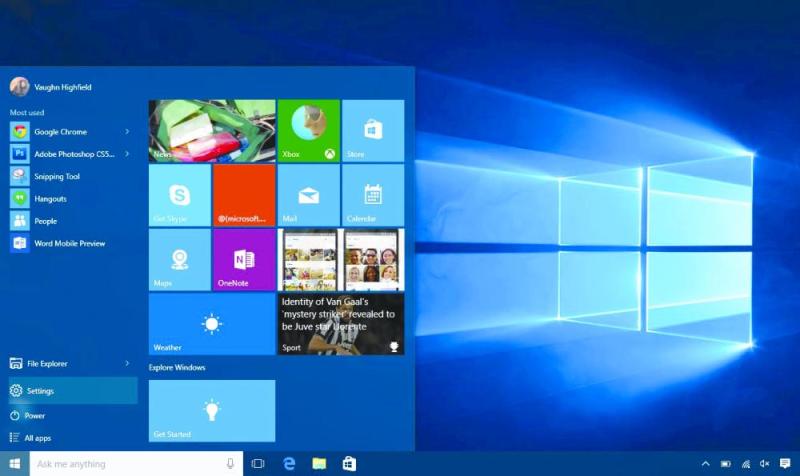The image size is (800, 476).
Task: Click the battery icon in system tray
Action: (x=726, y=464)
